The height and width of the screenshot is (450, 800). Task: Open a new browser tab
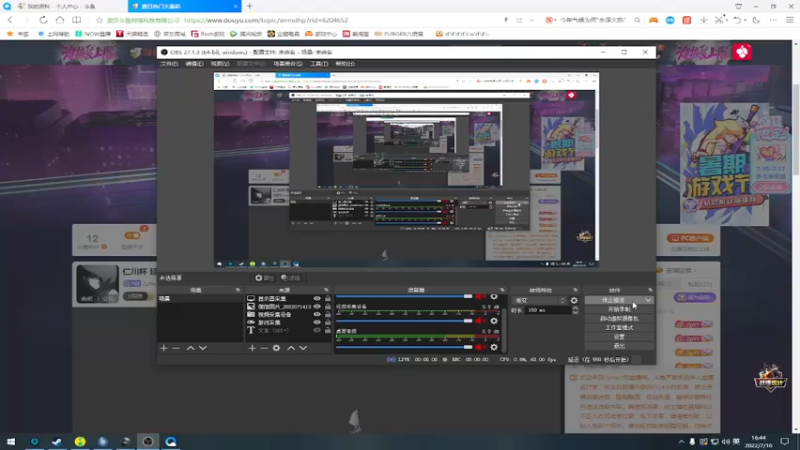coord(249,6)
